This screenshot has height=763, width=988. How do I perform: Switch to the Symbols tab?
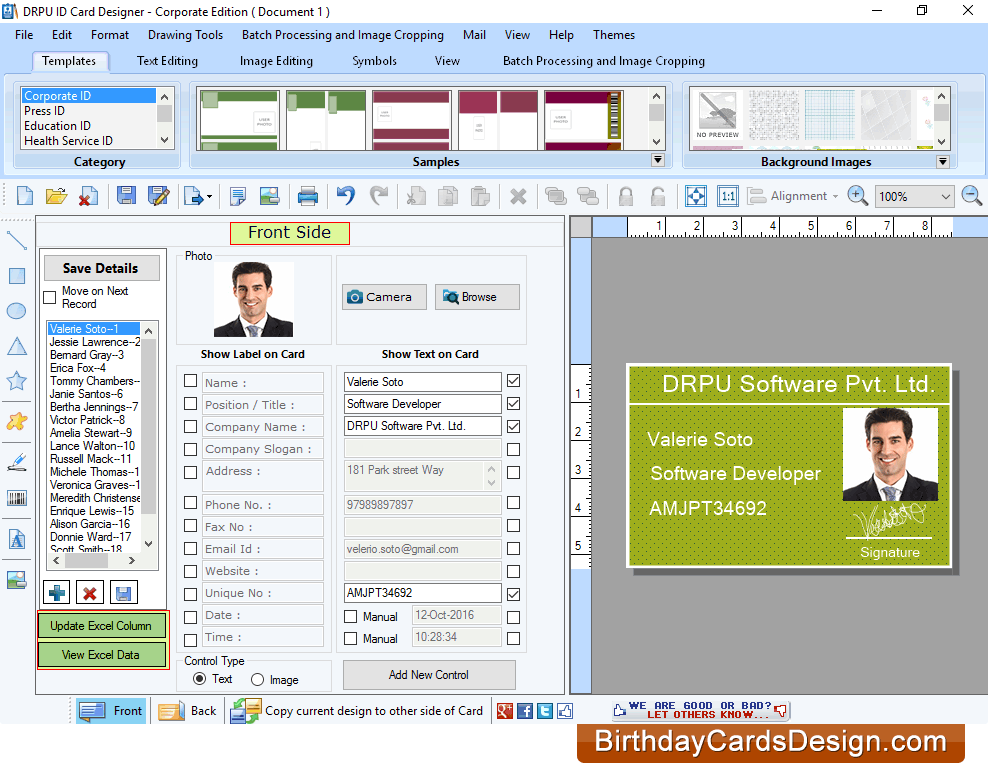(374, 60)
